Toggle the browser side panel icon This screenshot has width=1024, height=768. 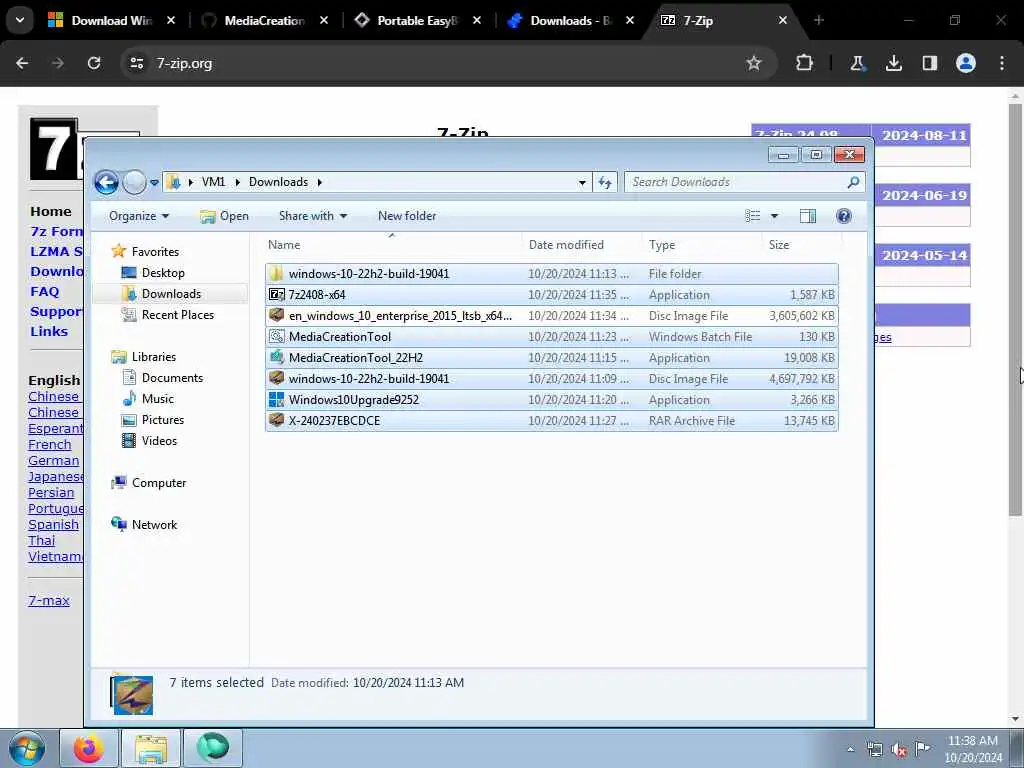tap(929, 63)
